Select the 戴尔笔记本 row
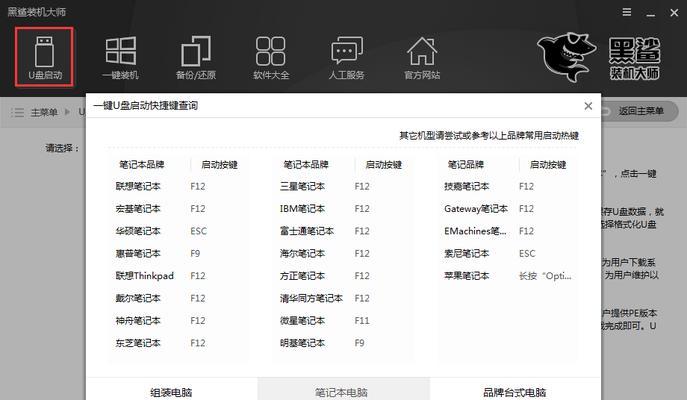687x400 pixels. (177, 298)
